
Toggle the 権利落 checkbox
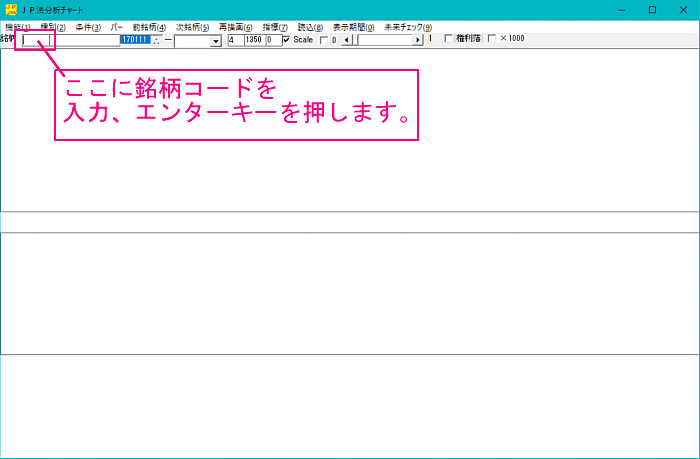449,38
